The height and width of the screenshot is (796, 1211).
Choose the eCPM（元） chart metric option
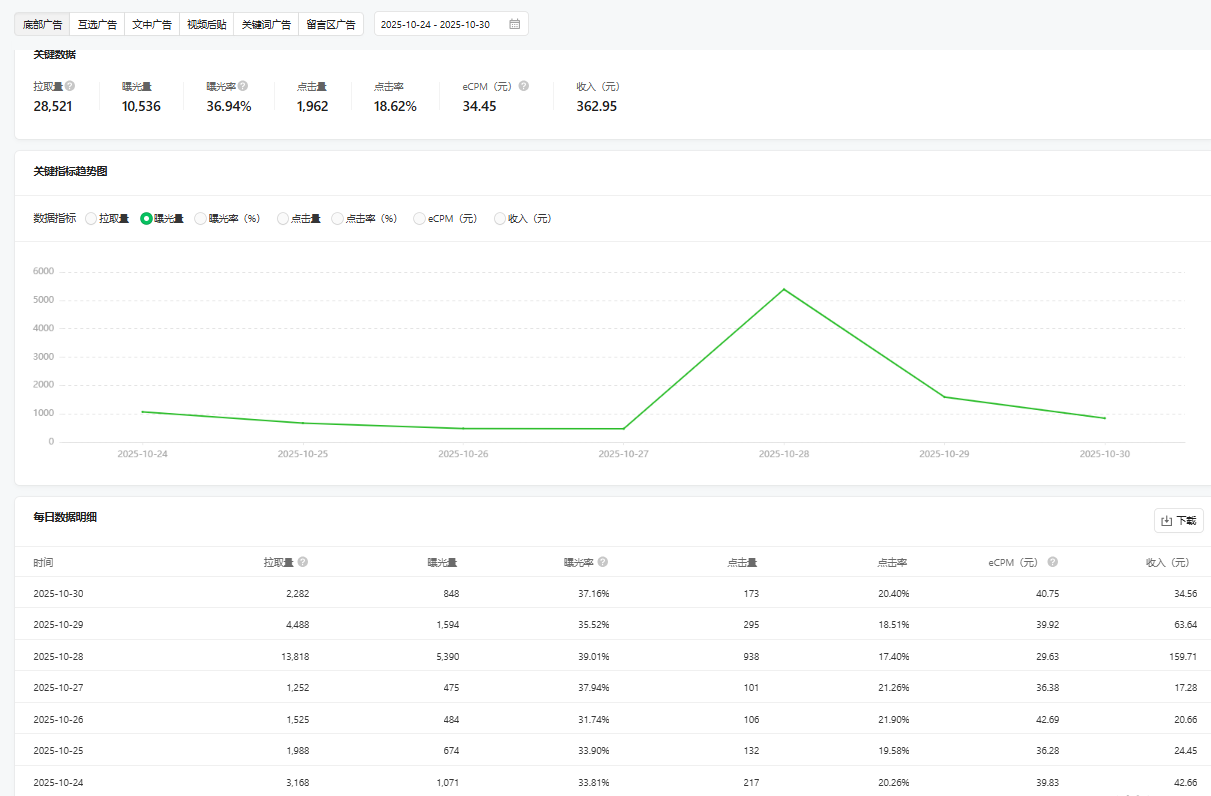[x=419, y=218]
